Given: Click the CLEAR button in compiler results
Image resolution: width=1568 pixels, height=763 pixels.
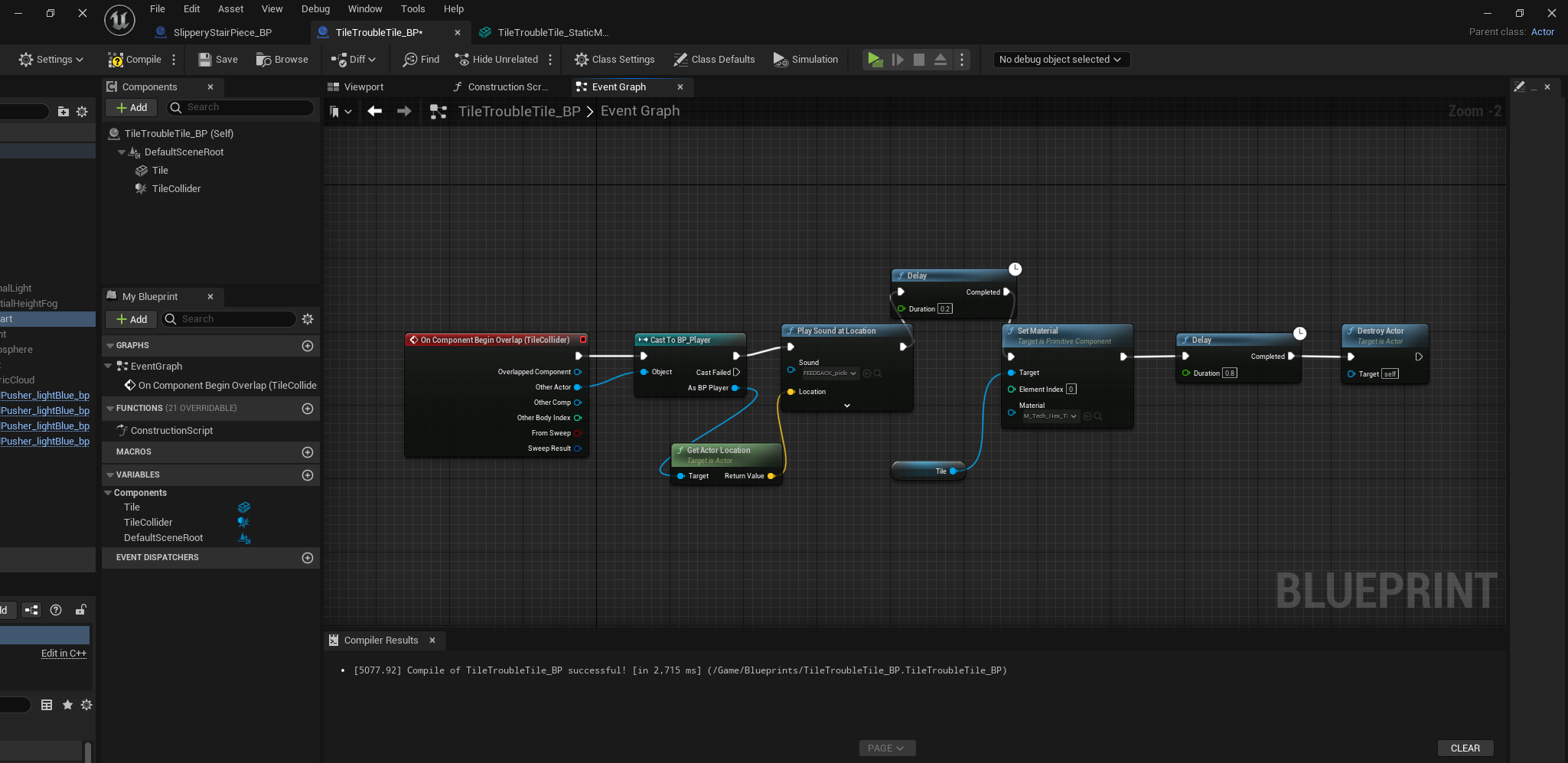Looking at the screenshot, I should [1465, 748].
